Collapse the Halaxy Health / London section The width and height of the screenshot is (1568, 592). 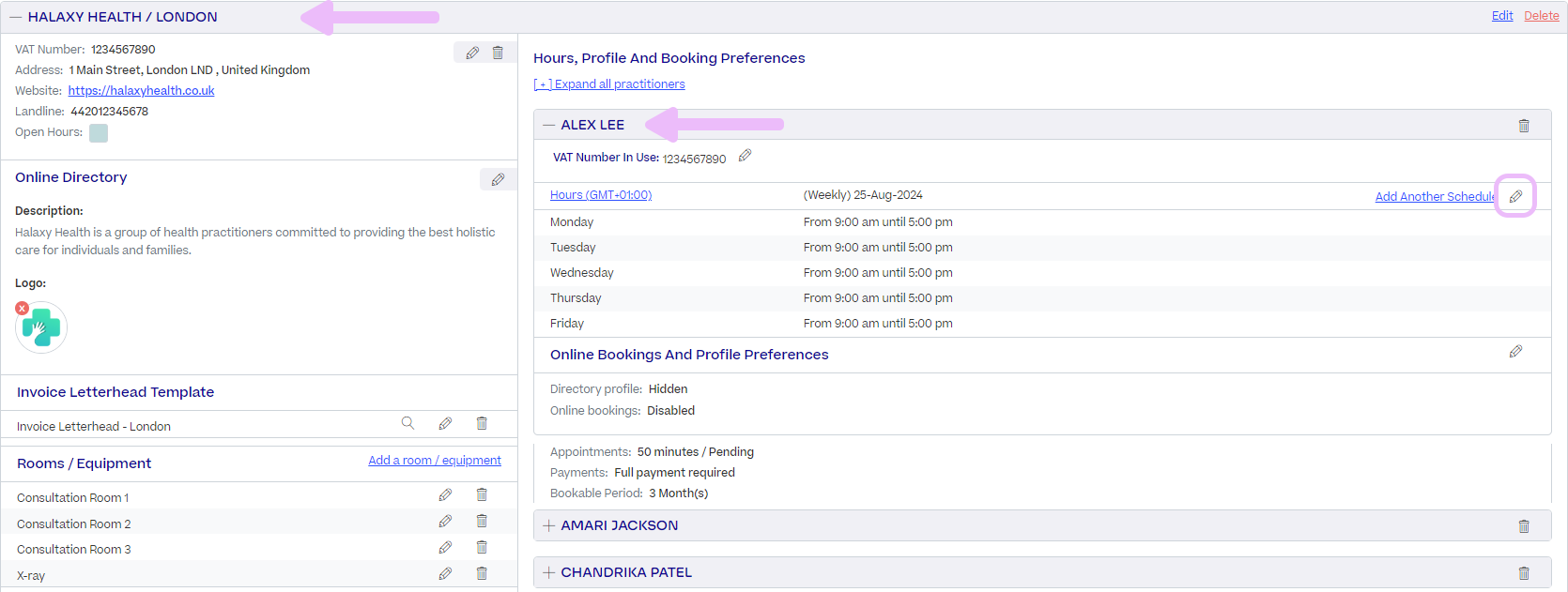click(16, 17)
